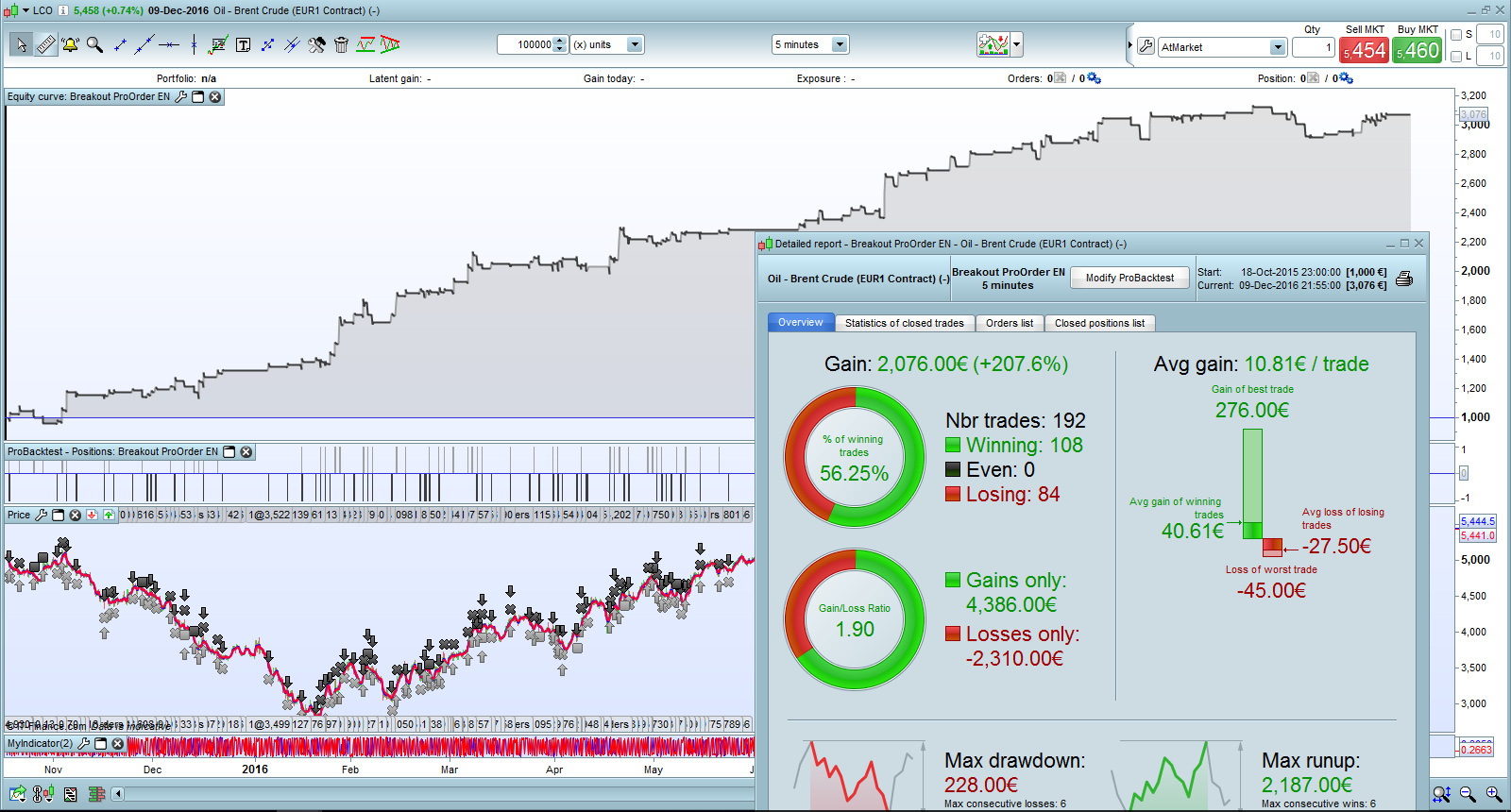Open Statistics of closed trades tab
The image size is (1511, 812).
(905, 323)
